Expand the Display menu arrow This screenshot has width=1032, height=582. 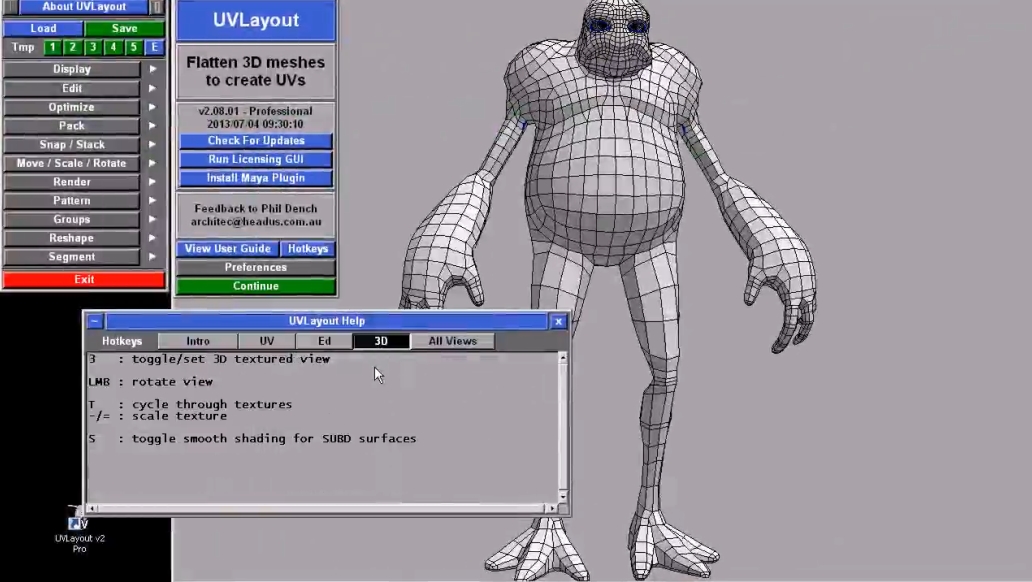point(153,69)
